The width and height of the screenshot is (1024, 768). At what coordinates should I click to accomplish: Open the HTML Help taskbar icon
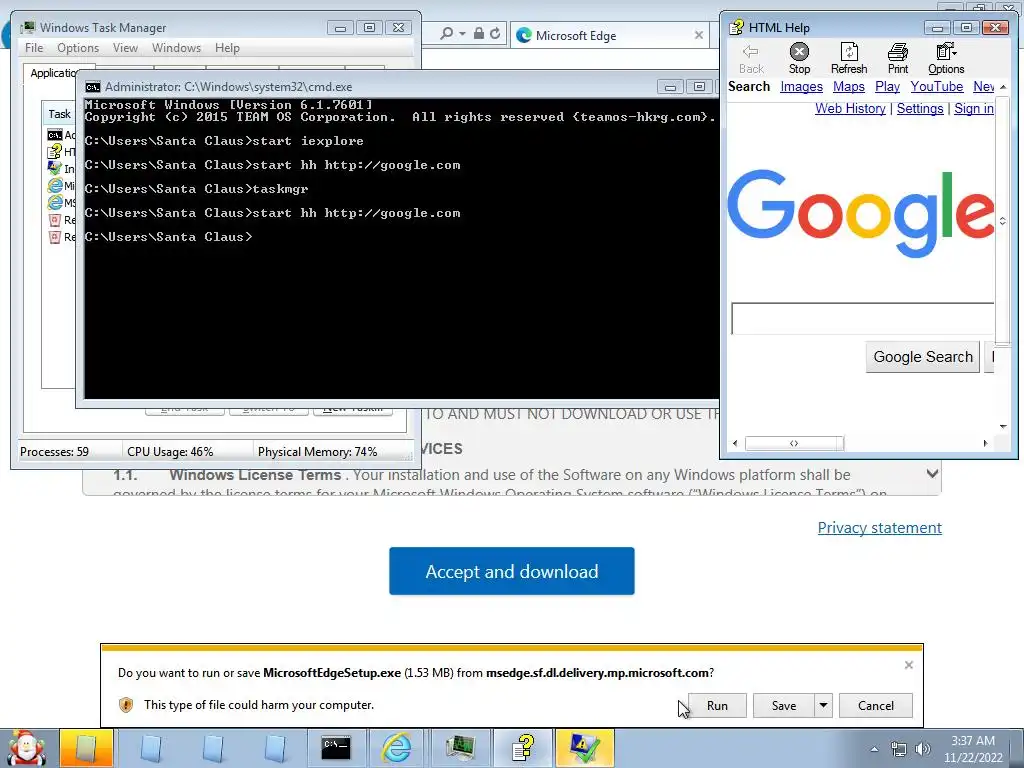tap(522, 748)
